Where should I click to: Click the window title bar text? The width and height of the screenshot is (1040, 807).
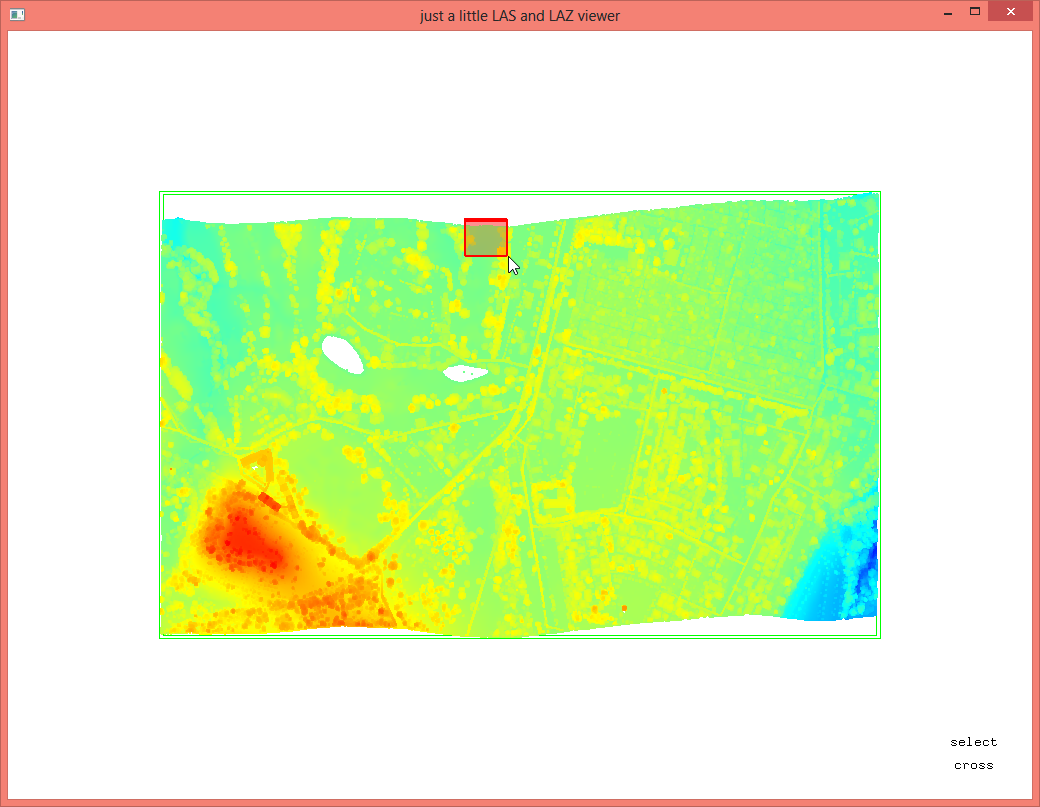pos(520,15)
